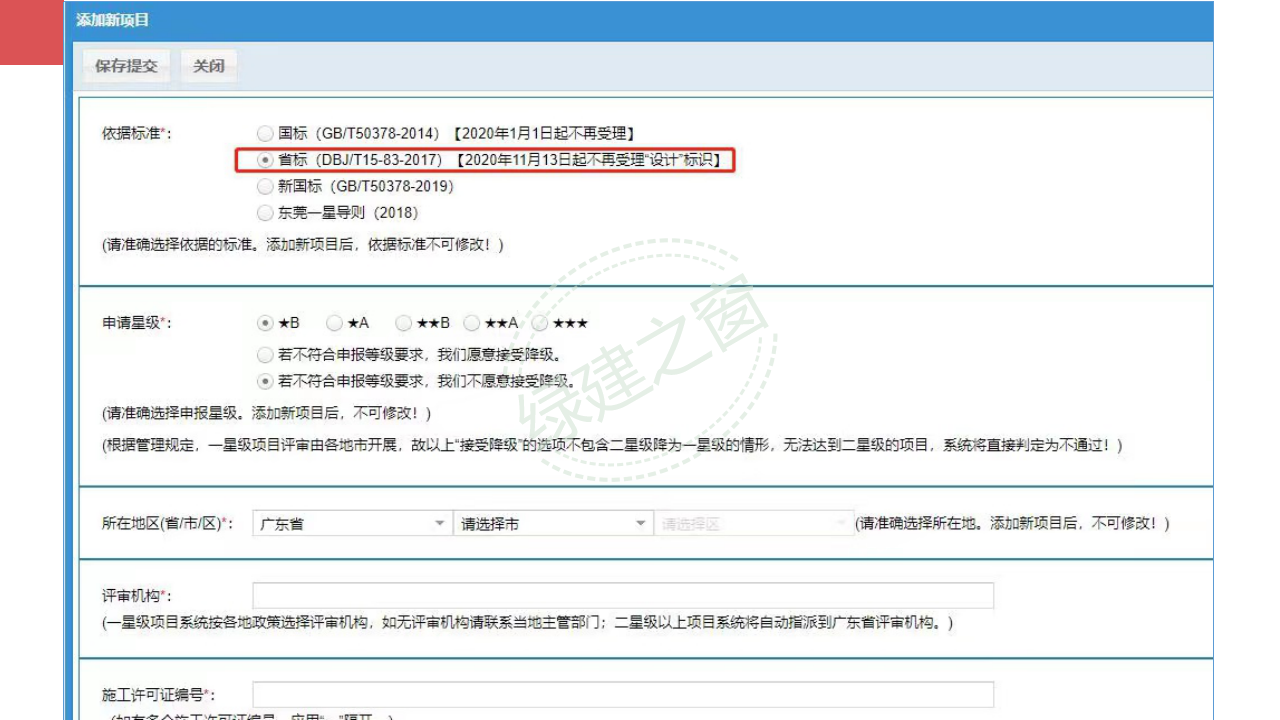This screenshot has height=720, width=1280.
Task: Select 愿意接受降级 option
Action: tap(264, 354)
